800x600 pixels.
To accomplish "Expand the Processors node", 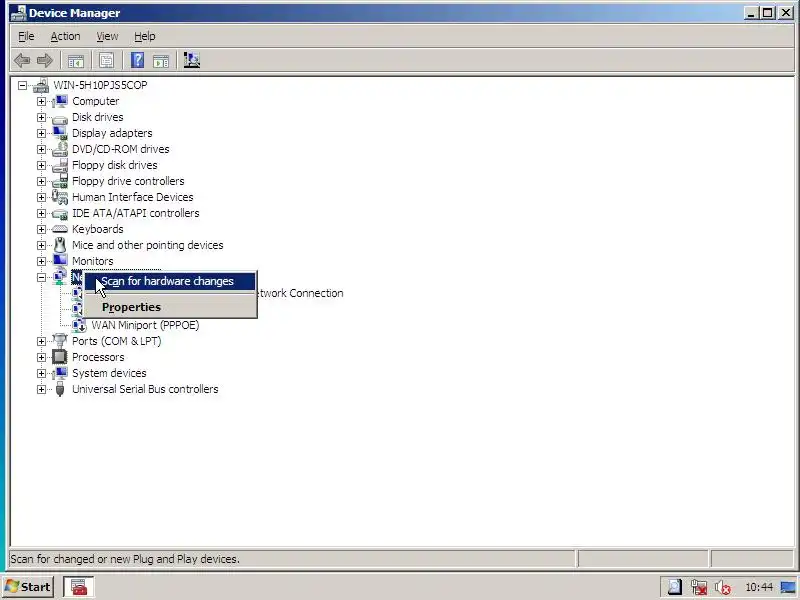I will 41,357.
